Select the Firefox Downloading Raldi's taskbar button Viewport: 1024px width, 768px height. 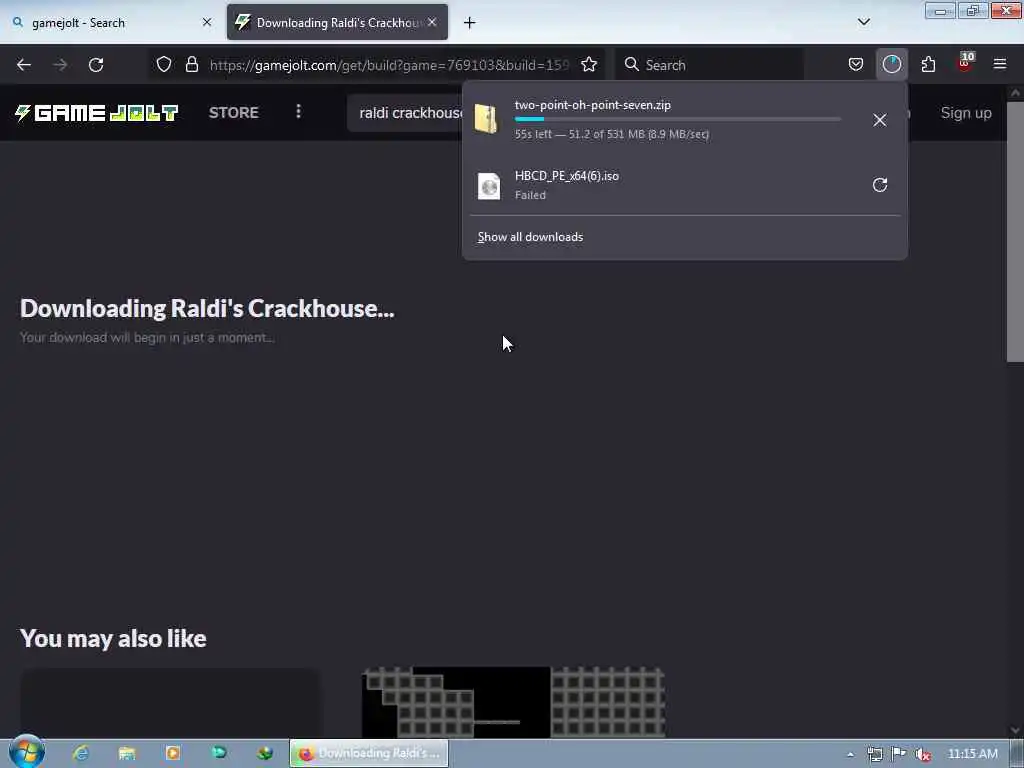click(x=369, y=754)
